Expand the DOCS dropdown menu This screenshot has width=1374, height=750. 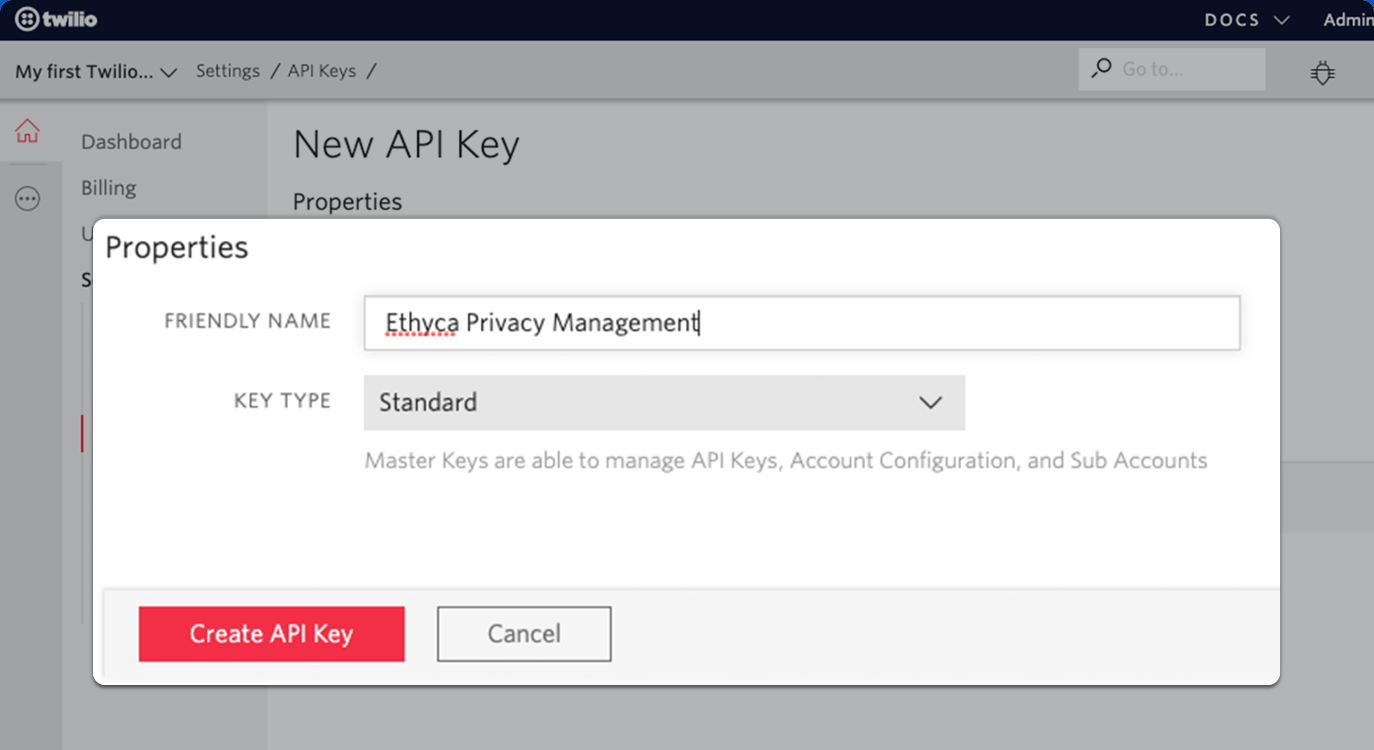coord(1247,20)
